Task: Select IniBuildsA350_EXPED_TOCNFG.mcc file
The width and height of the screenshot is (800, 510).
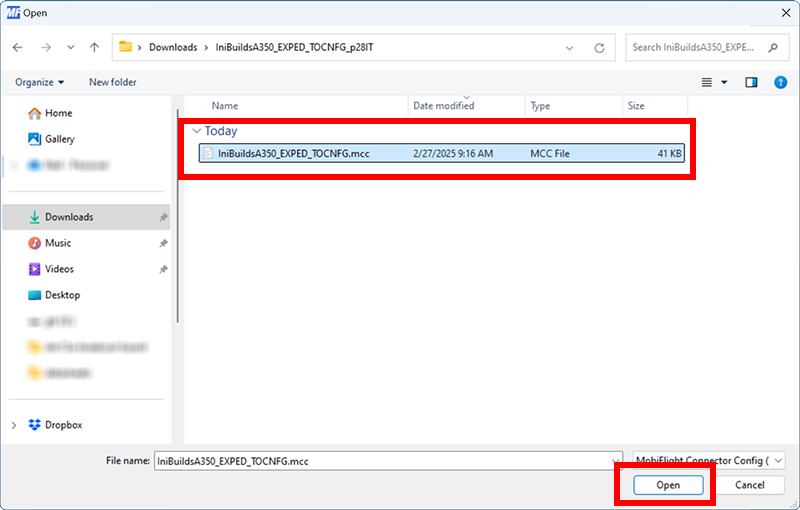Action: (x=441, y=154)
